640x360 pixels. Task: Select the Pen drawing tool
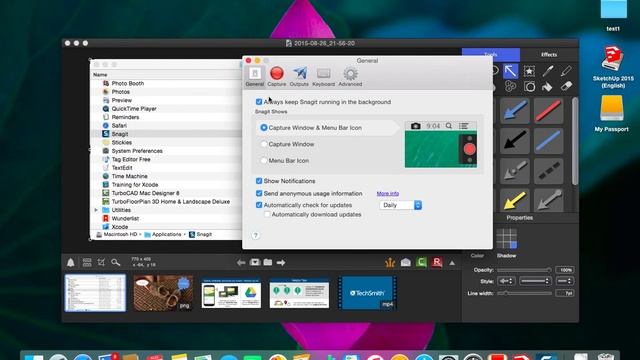pyautogui.click(x=548, y=71)
